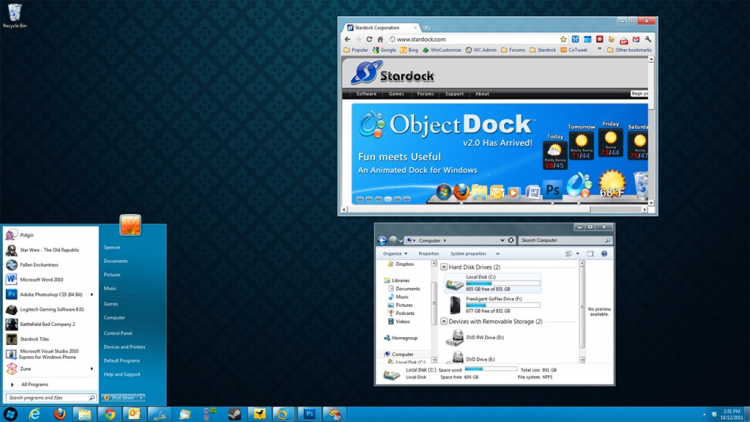Open Popular bookmarks folder

356,50
